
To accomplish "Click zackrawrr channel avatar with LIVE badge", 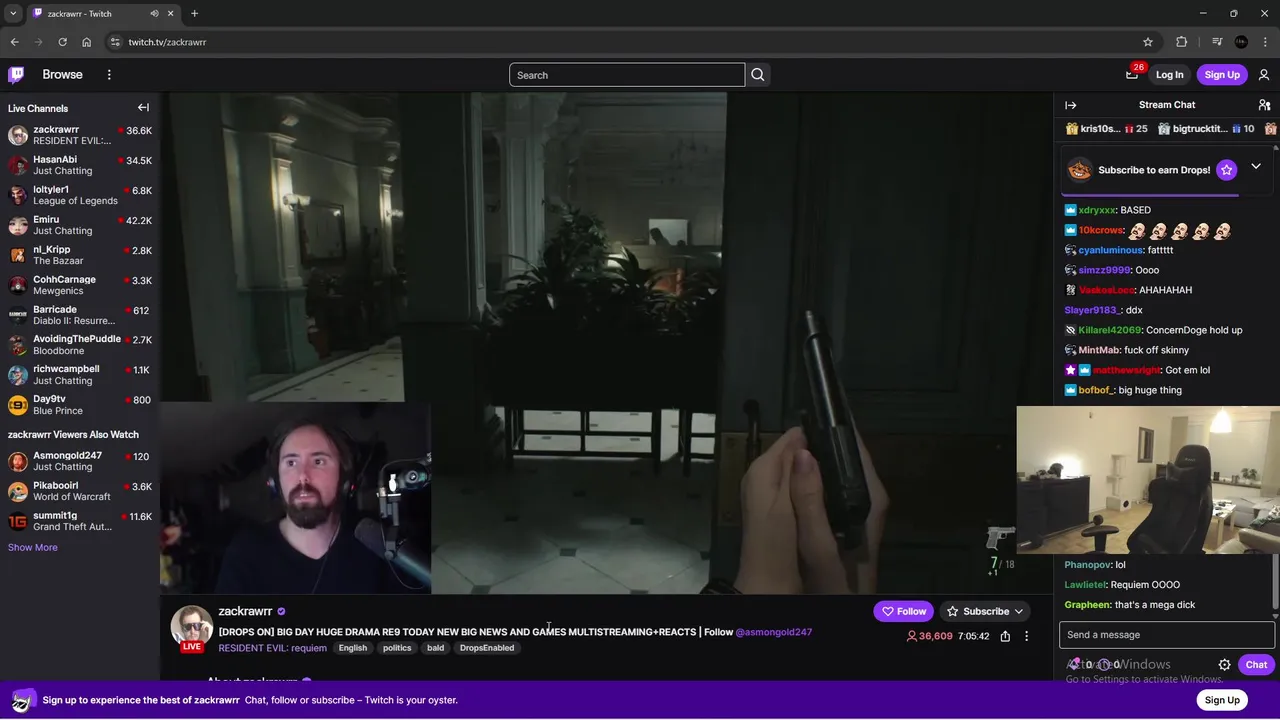I will click(x=191, y=628).
